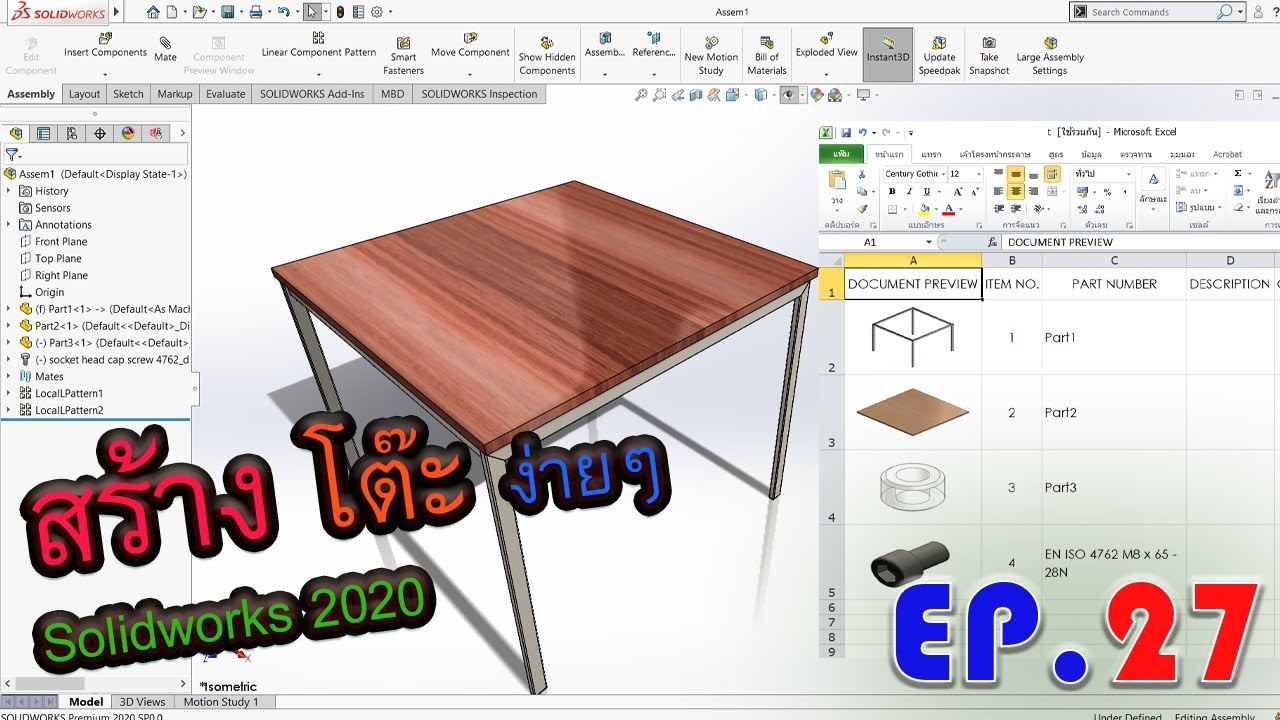Expand the Annotations tree node
Screen dimensions: 1280x720
[9, 225]
